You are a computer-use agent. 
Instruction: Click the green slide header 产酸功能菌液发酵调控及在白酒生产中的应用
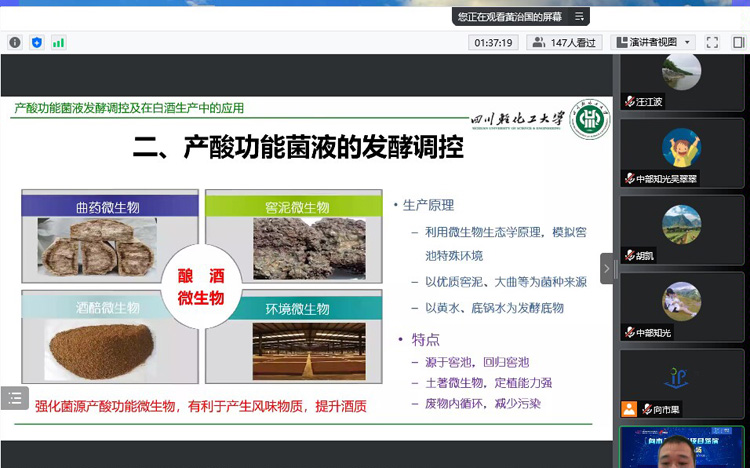(x=129, y=108)
